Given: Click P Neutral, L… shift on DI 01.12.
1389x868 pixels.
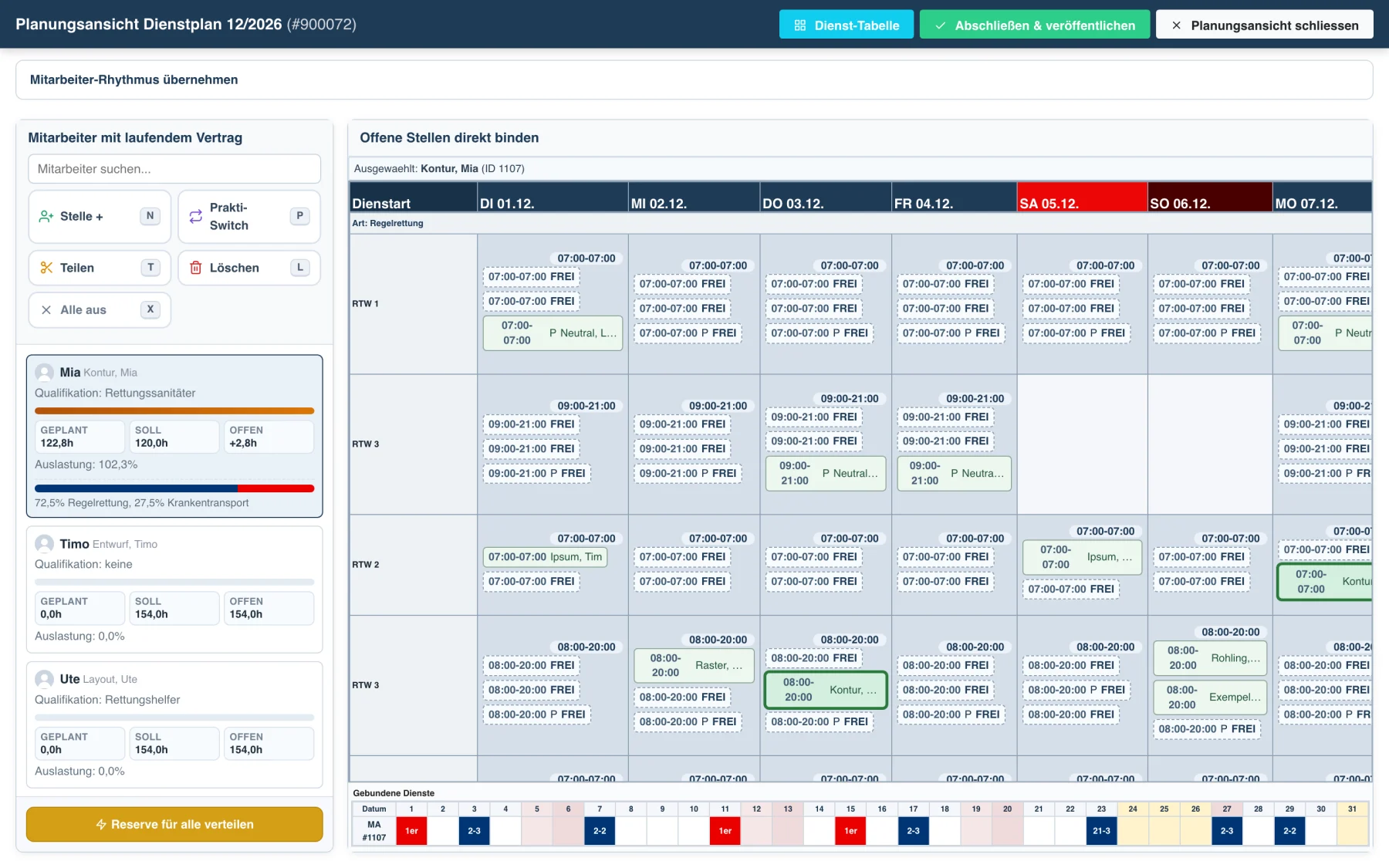Looking at the screenshot, I should (x=553, y=333).
